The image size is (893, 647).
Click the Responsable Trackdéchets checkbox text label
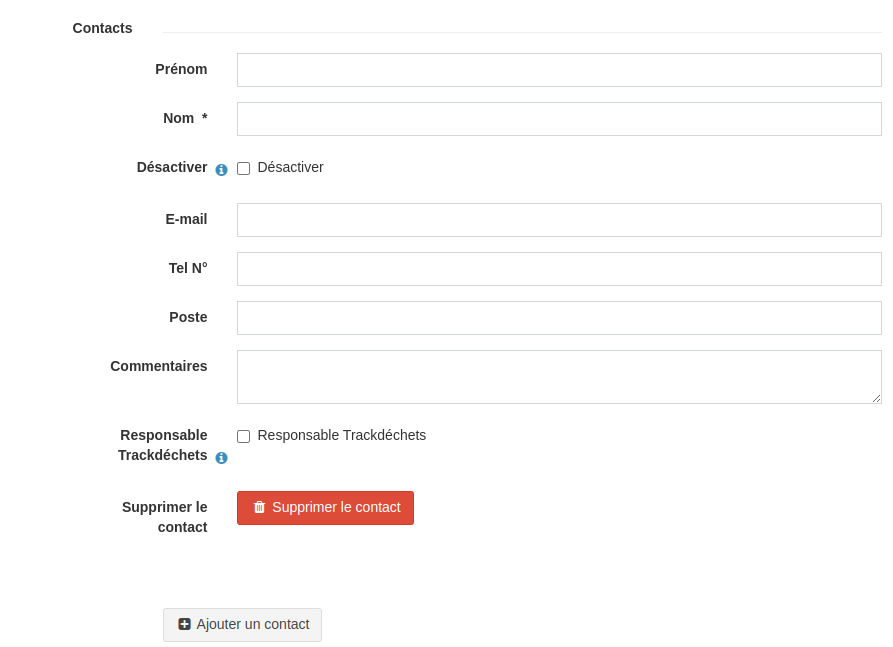pyautogui.click(x=342, y=435)
